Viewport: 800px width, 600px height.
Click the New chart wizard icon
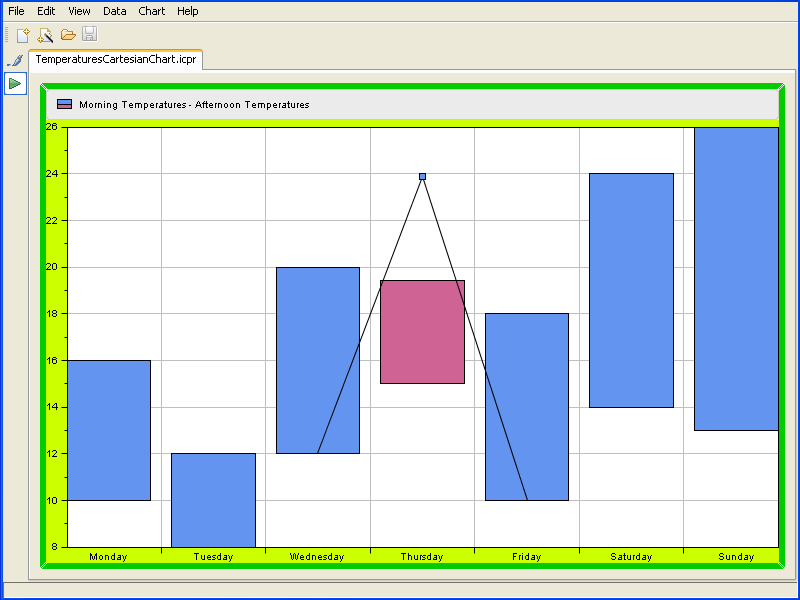click(x=45, y=35)
